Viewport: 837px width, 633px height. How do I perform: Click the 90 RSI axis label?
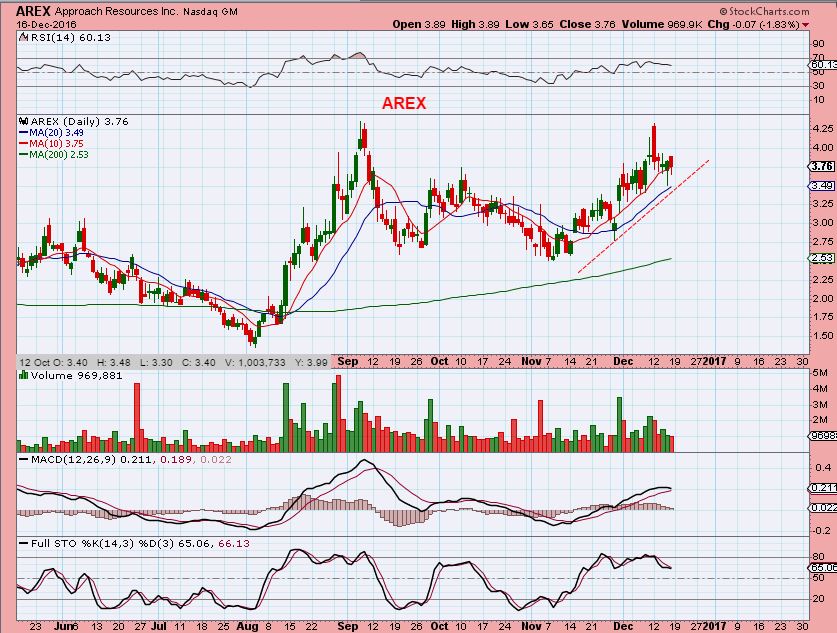coord(818,44)
